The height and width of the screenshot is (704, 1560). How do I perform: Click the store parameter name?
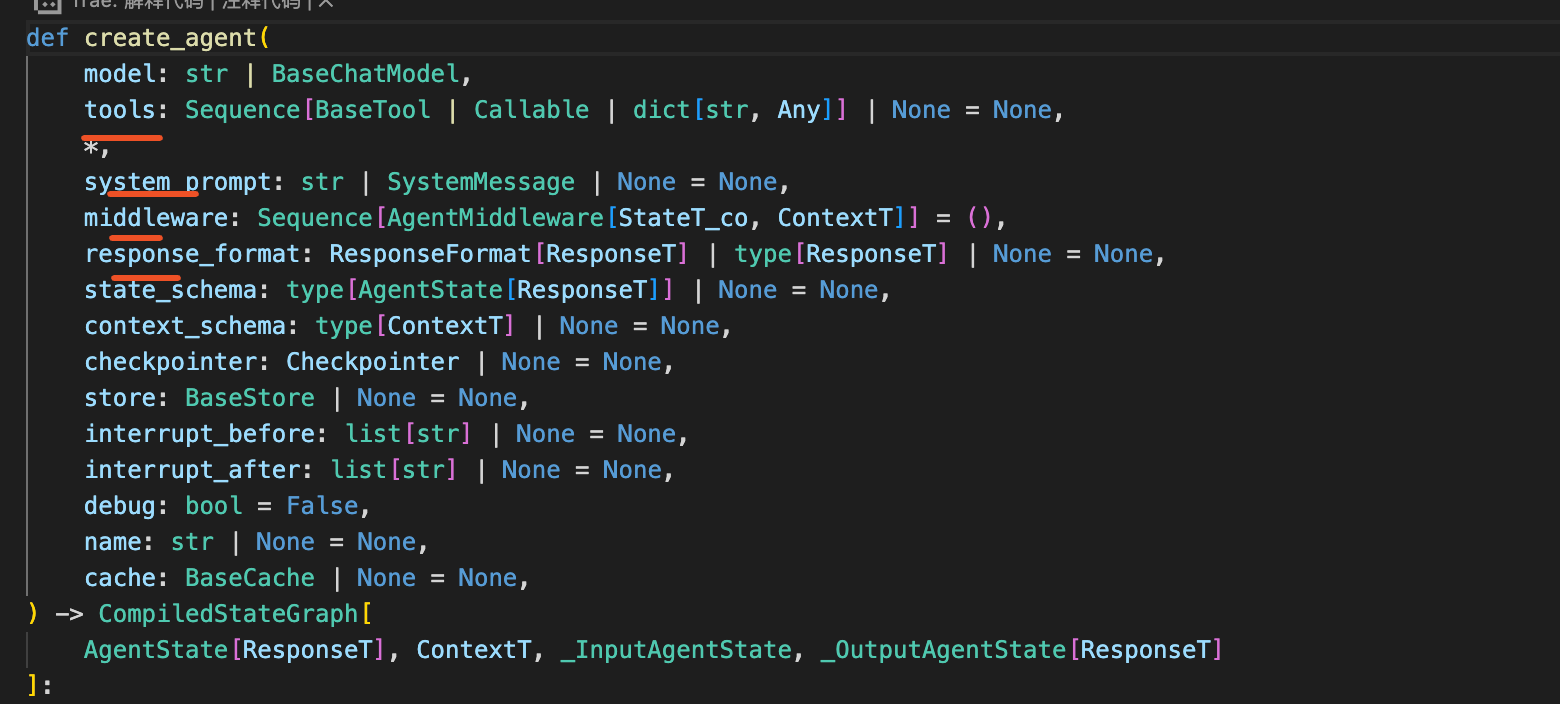[120, 398]
